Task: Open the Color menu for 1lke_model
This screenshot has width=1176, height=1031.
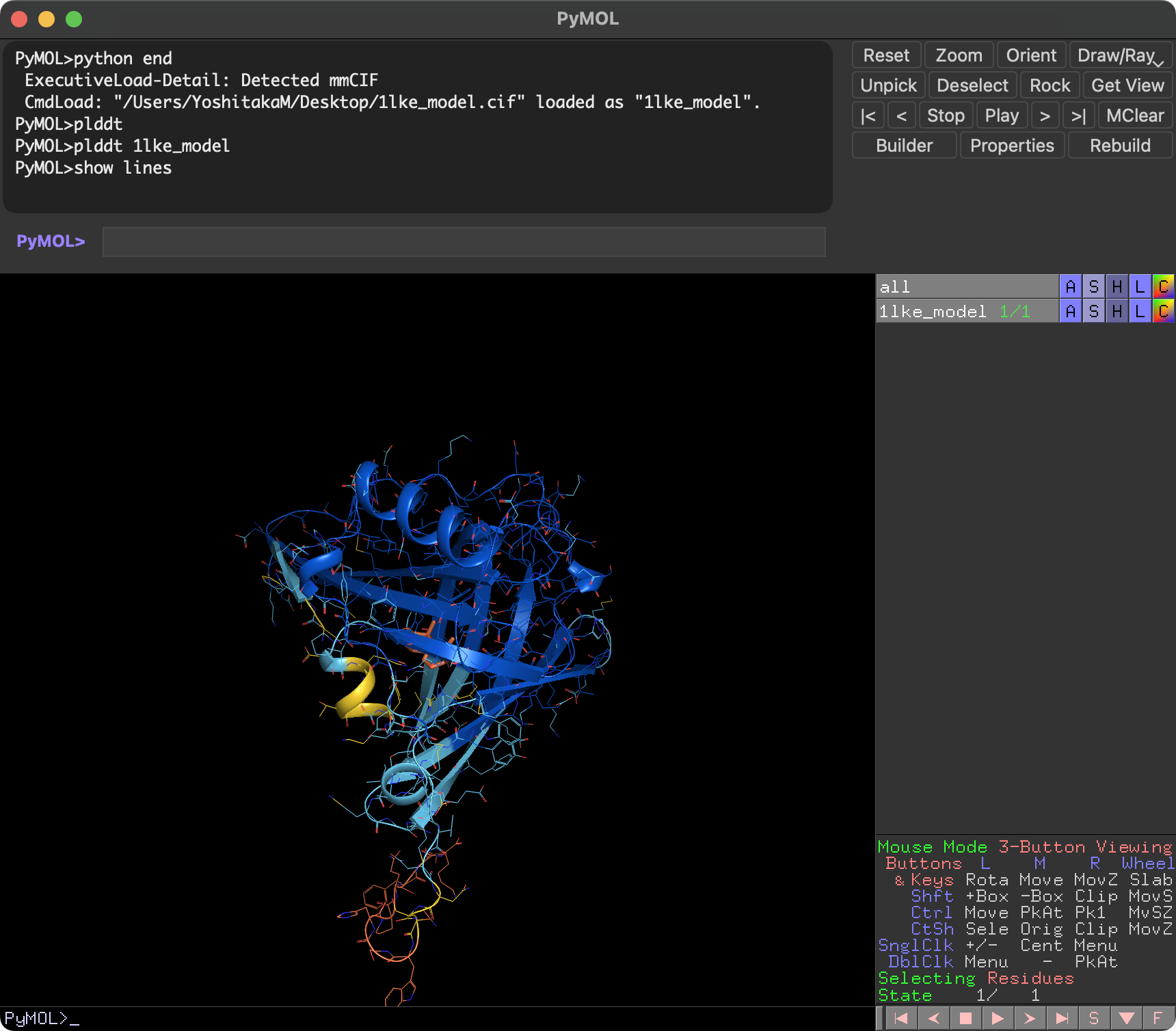Action: click(x=1164, y=310)
